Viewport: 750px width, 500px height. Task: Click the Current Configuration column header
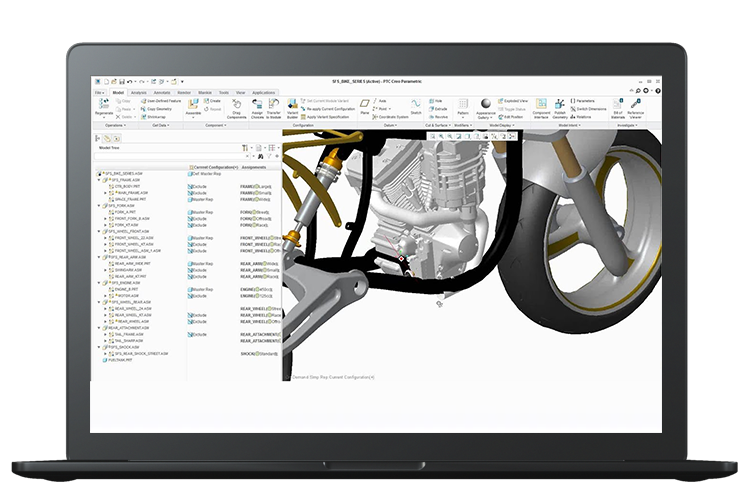coord(213,167)
